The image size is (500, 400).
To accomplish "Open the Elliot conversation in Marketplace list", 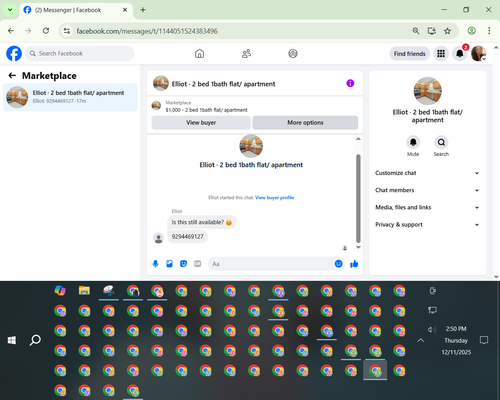I will (x=70, y=97).
